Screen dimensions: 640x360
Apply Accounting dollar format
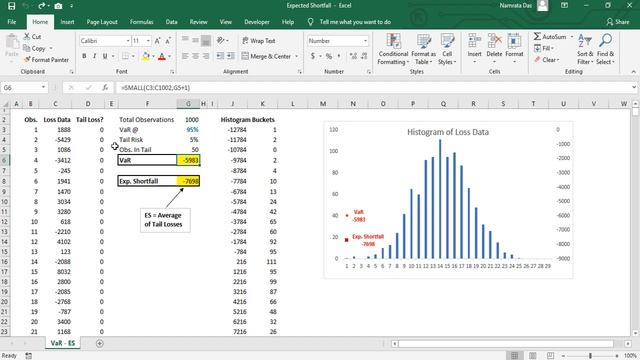tap(313, 56)
